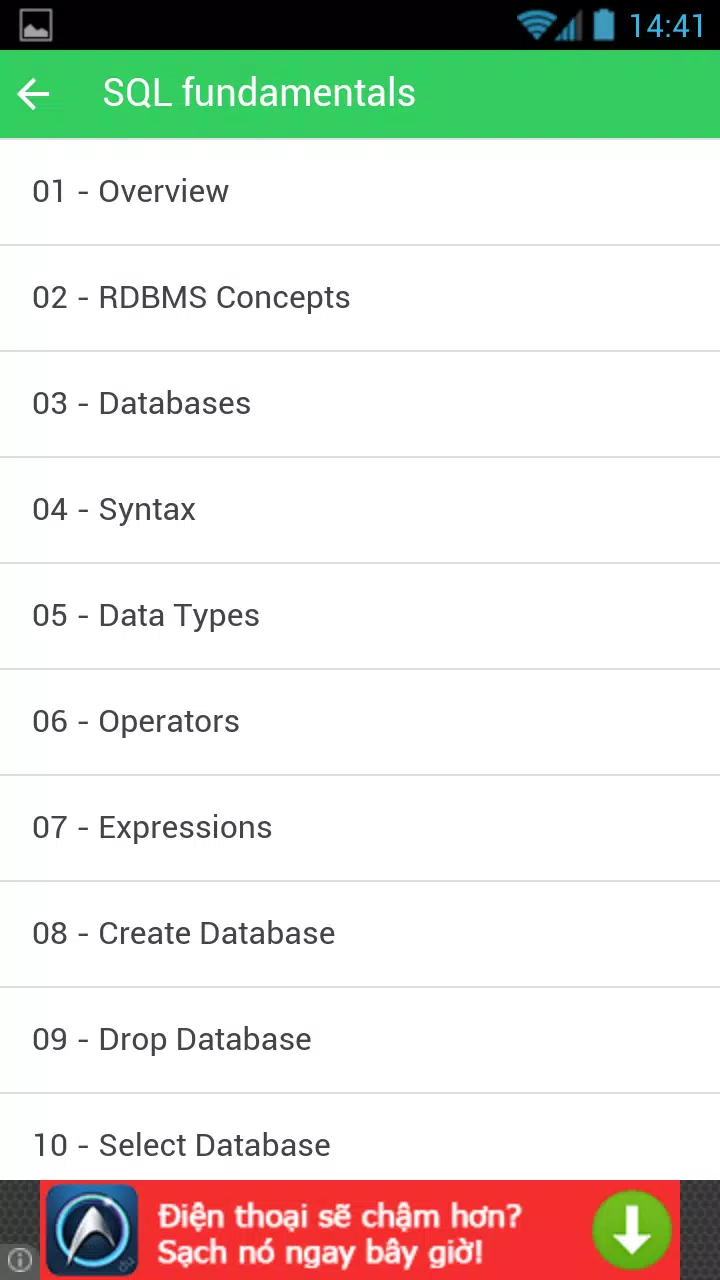The image size is (720, 1280).
Task: Open 02 - RDBMS Concepts lesson
Action: click(x=360, y=298)
